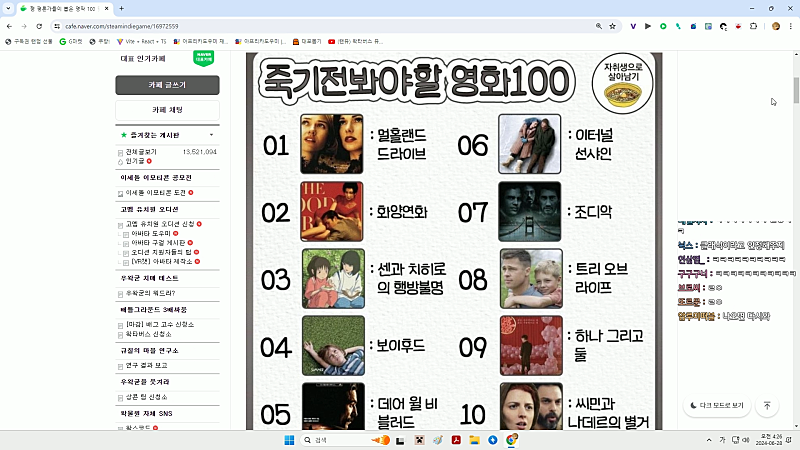800x450 pixels.
Task: Go back to the previous page
Action: (x=9, y=26)
